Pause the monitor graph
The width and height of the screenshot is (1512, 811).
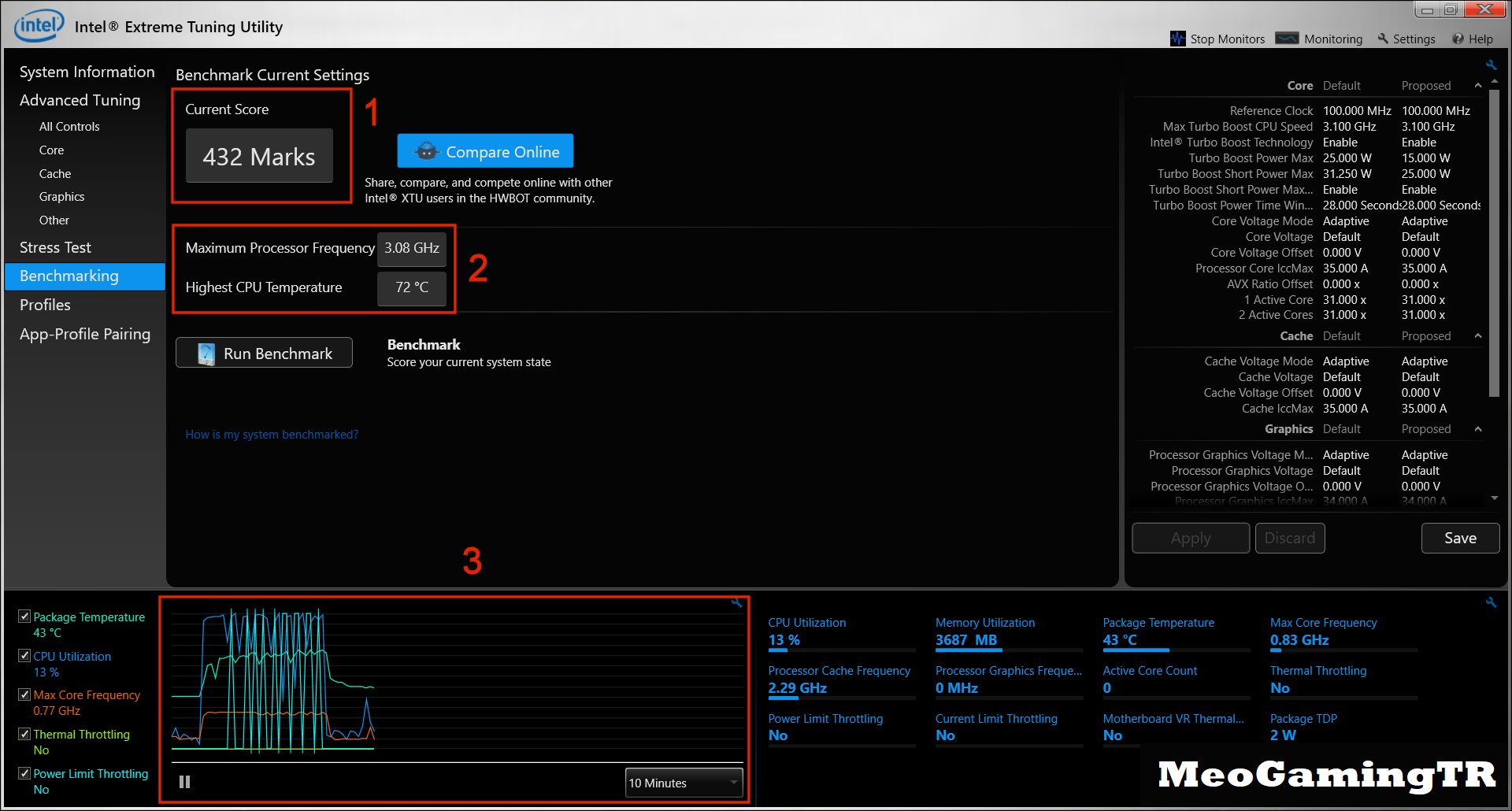click(184, 782)
